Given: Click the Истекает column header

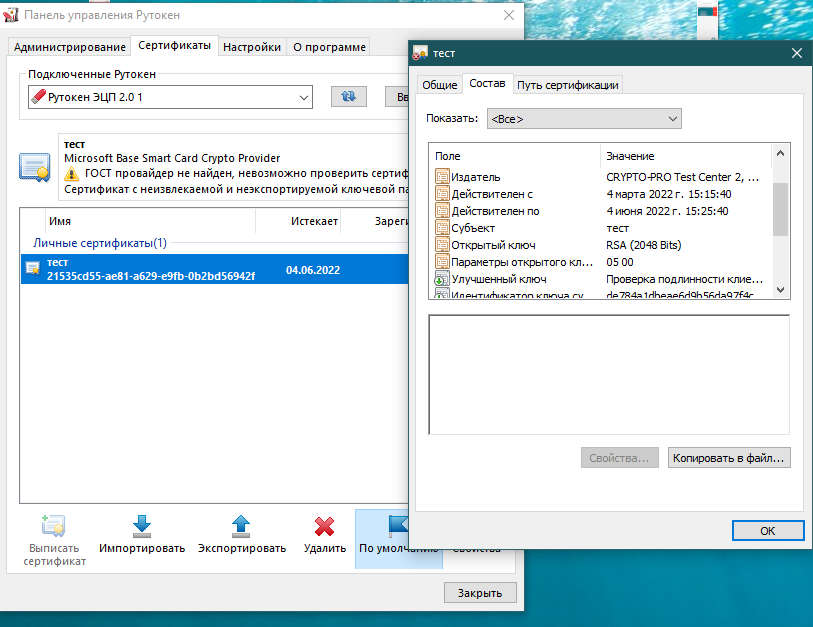Looking at the screenshot, I should tap(298, 221).
